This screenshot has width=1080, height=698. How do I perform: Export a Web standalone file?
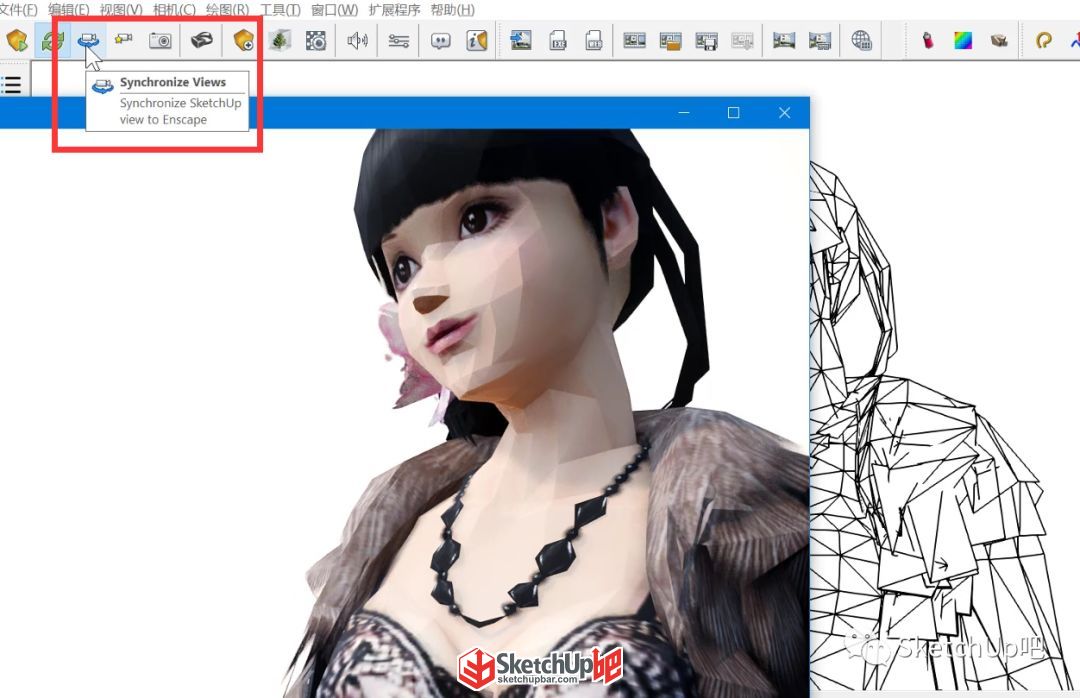(x=594, y=41)
